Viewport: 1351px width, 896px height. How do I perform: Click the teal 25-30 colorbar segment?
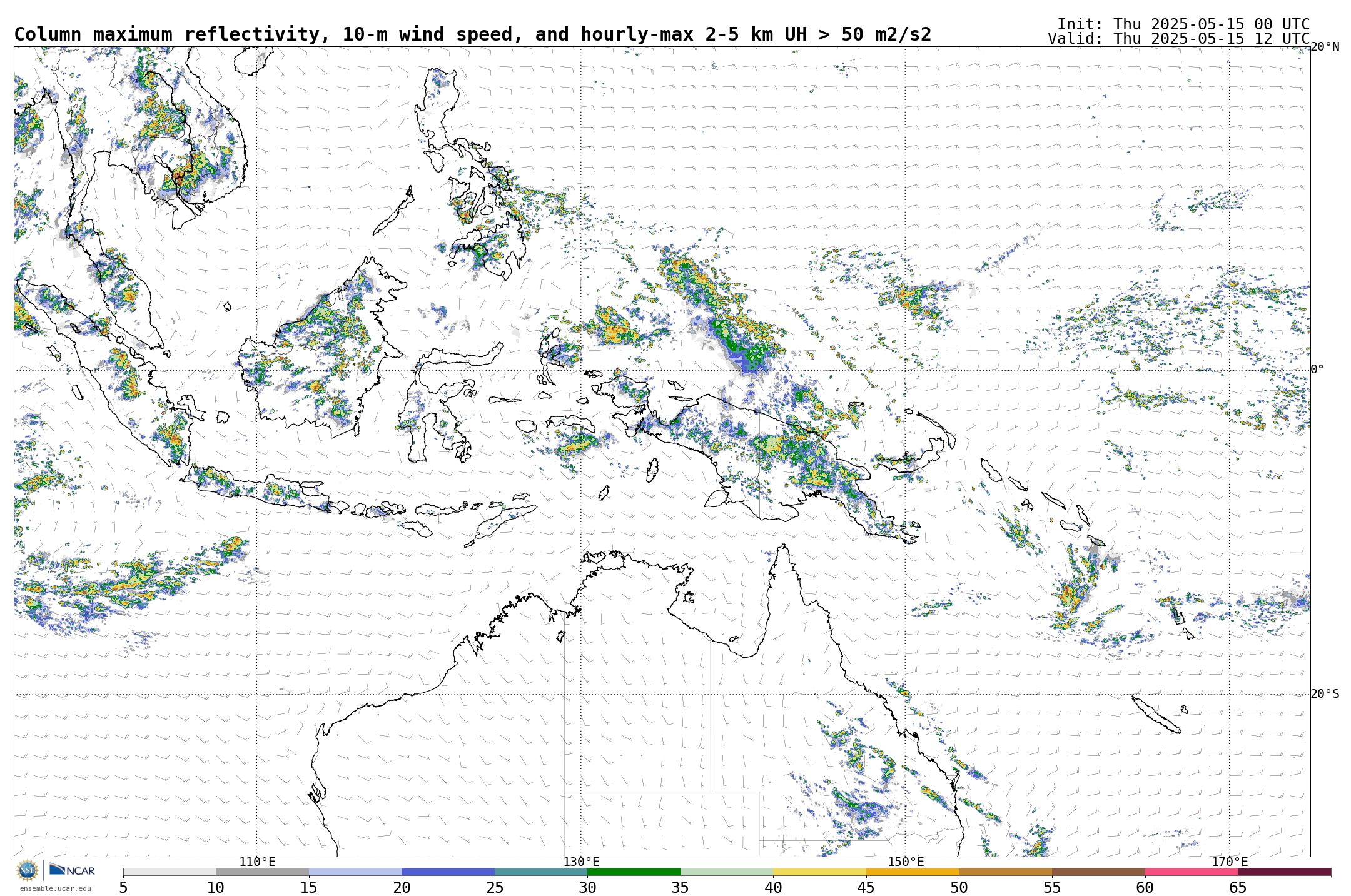(541, 872)
